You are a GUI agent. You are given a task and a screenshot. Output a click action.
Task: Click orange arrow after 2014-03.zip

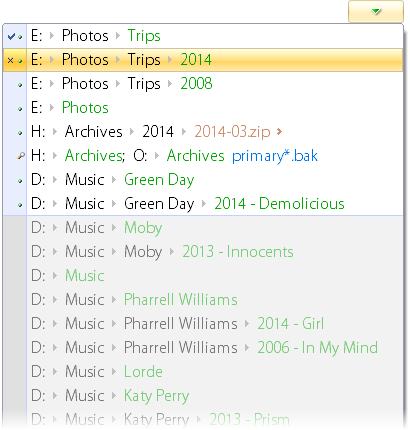coord(279,132)
